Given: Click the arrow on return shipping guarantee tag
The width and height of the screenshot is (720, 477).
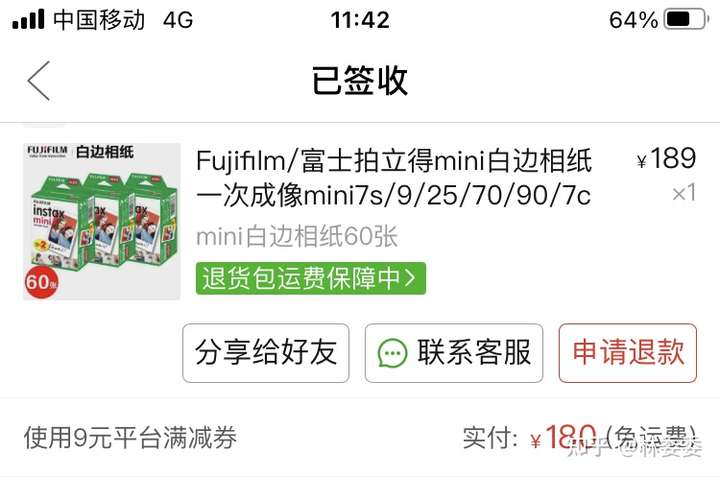Looking at the screenshot, I should click(410, 278).
